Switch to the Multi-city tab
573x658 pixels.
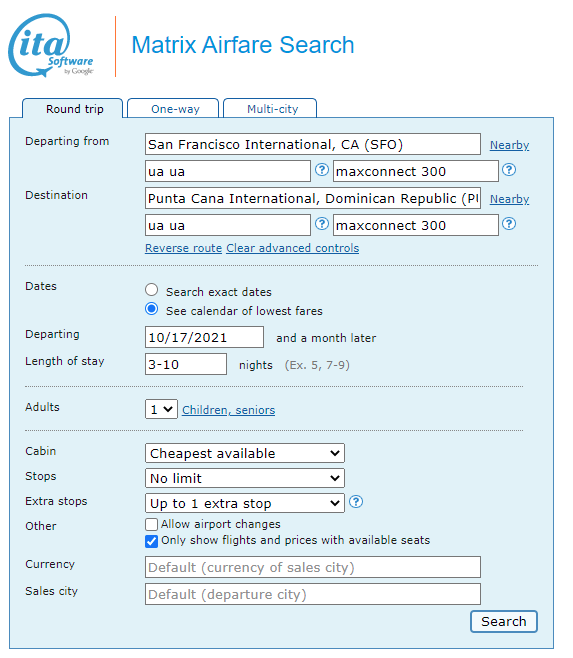[x=270, y=109]
